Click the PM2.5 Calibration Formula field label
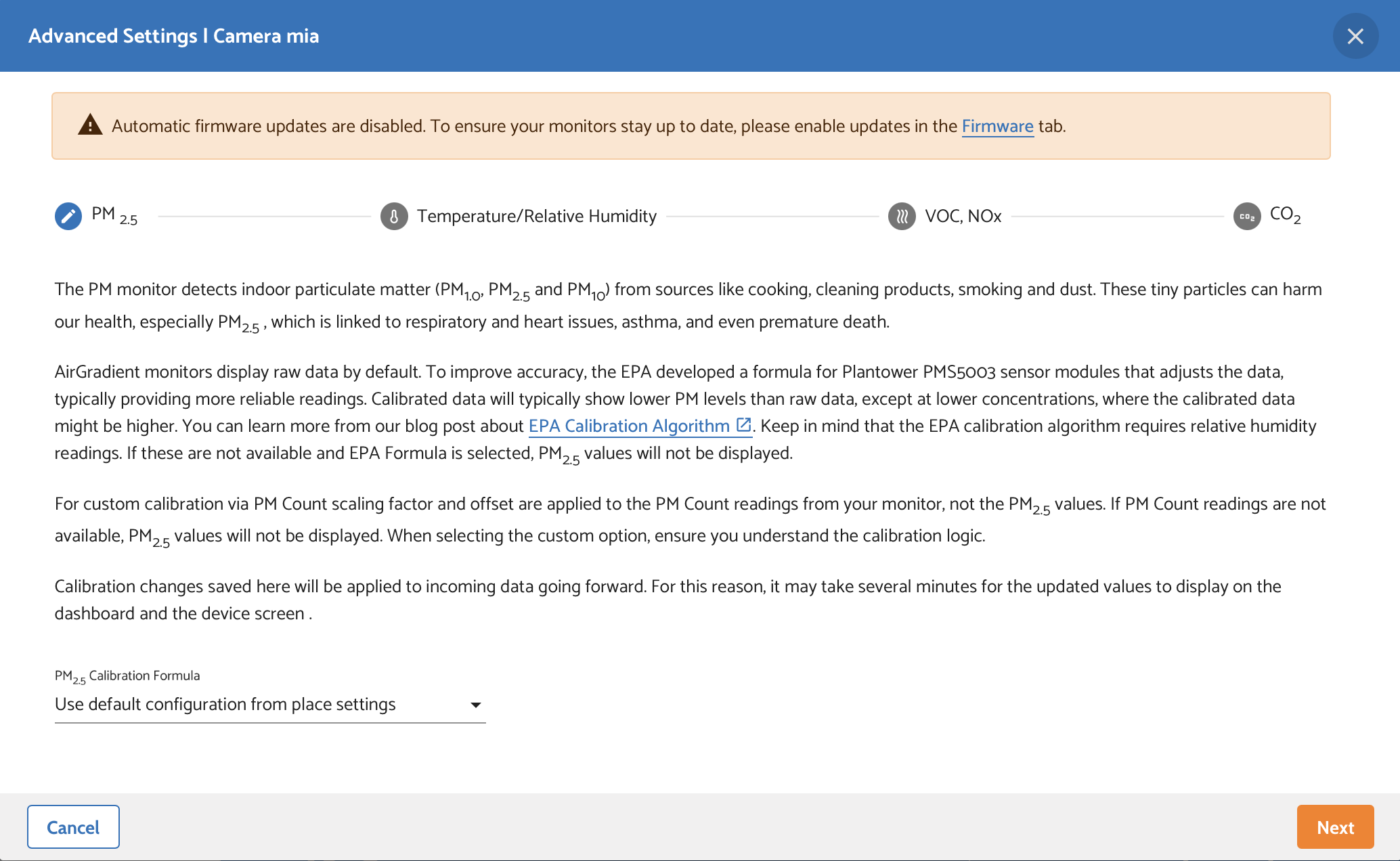Image resolution: width=1400 pixels, height=861 pixels. [x=127, y=676]
